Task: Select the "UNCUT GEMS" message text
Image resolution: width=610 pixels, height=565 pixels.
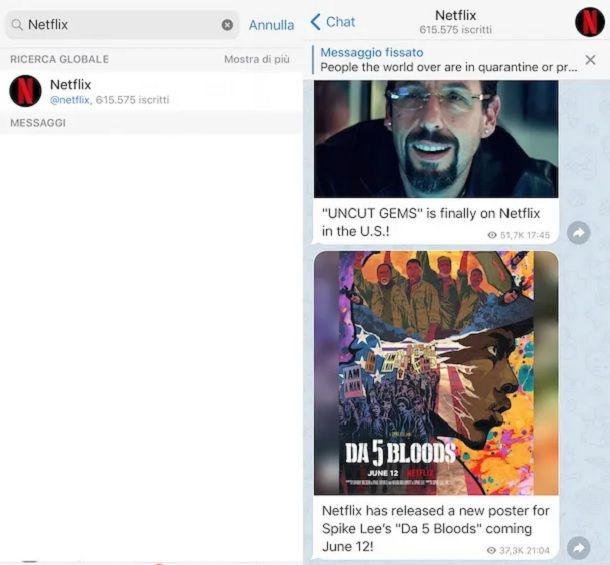Action: tap(431, 222)
